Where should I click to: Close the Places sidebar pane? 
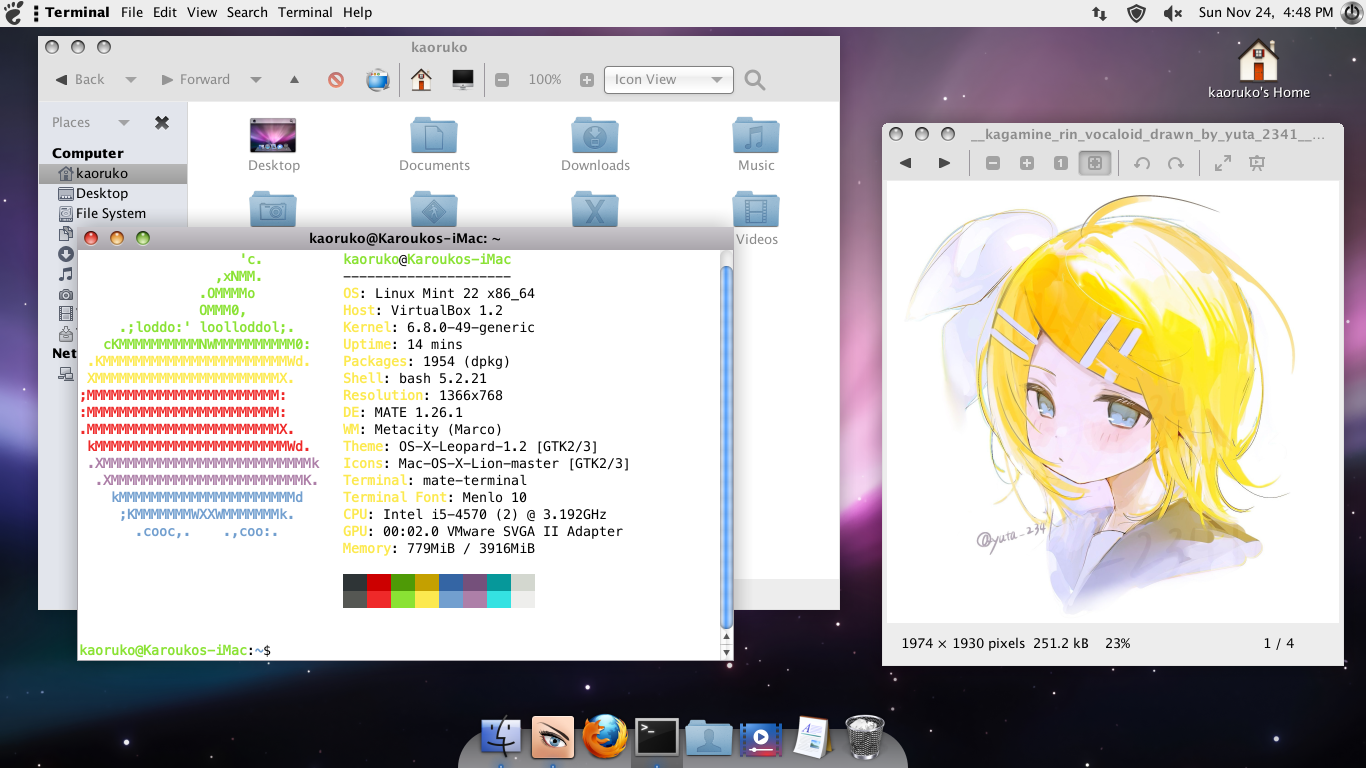pyautogui.click(x=162, y=123)
